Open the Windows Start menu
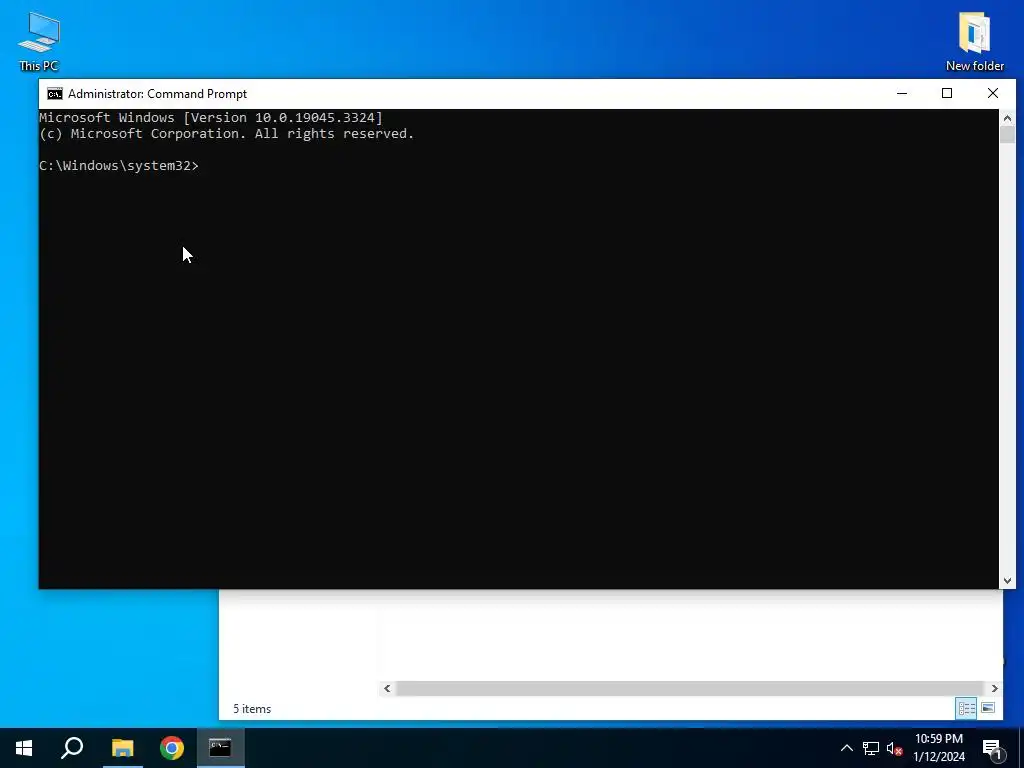This screenshot has width=1024, height=768. 24,748
